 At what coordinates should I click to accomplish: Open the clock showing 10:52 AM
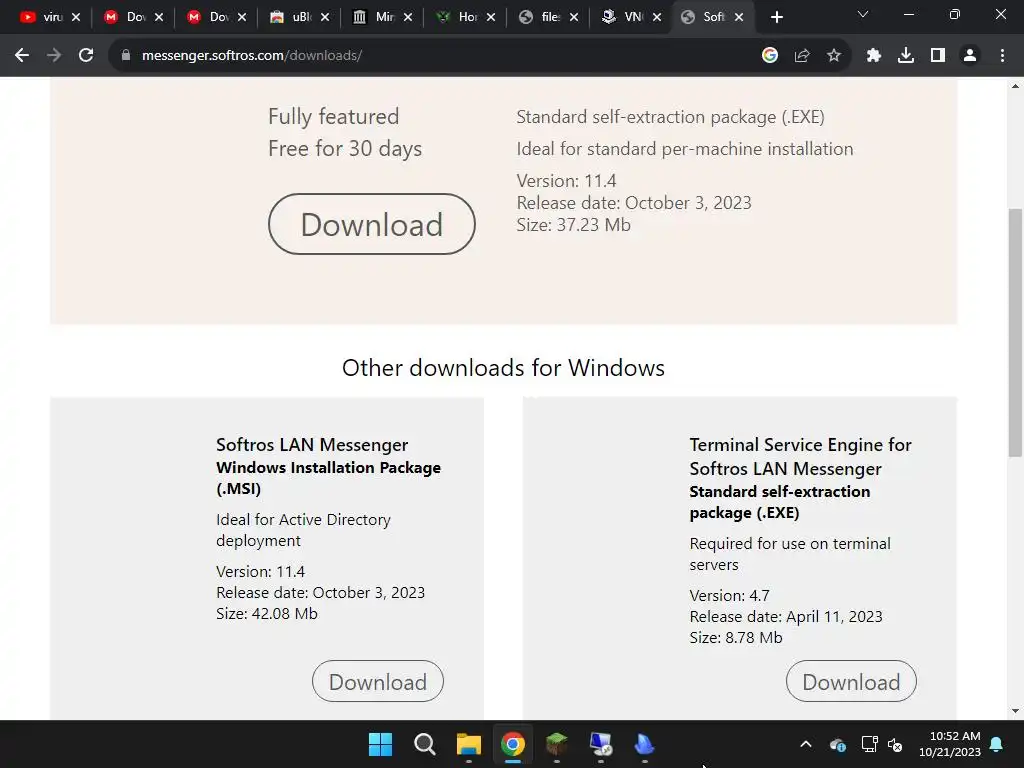coord(950,744)
